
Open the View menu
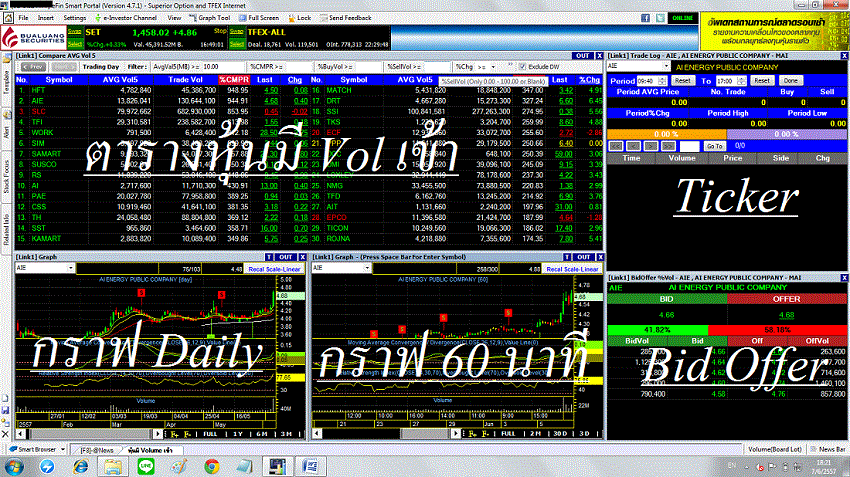pyautogui.click(x=174, y=18)
